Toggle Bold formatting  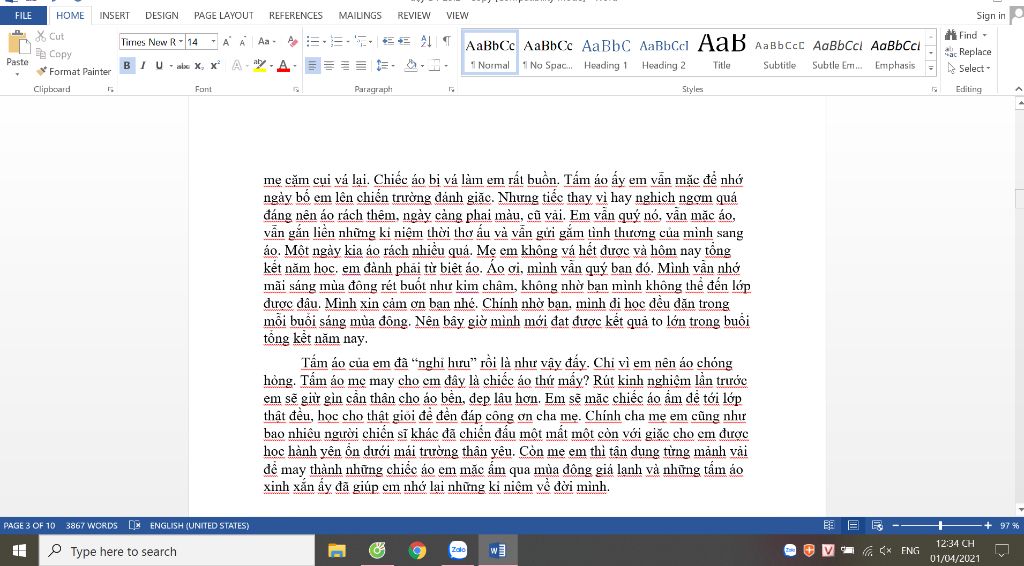point(127,65)
